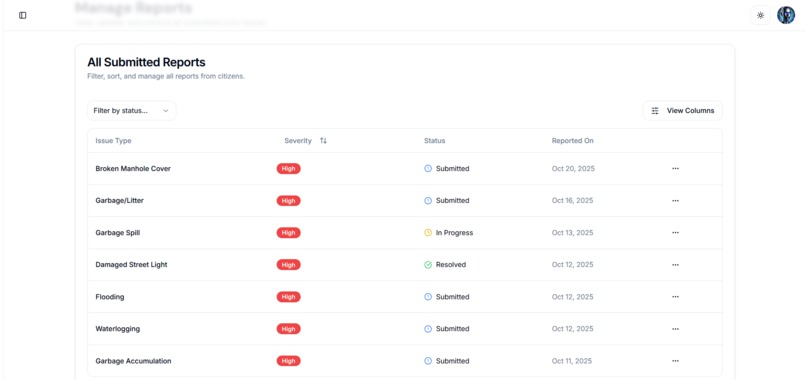The width and height of the screenshot is (806, 380).
Task: Click the Resolved status text
Action: click(x=451, y=265)
